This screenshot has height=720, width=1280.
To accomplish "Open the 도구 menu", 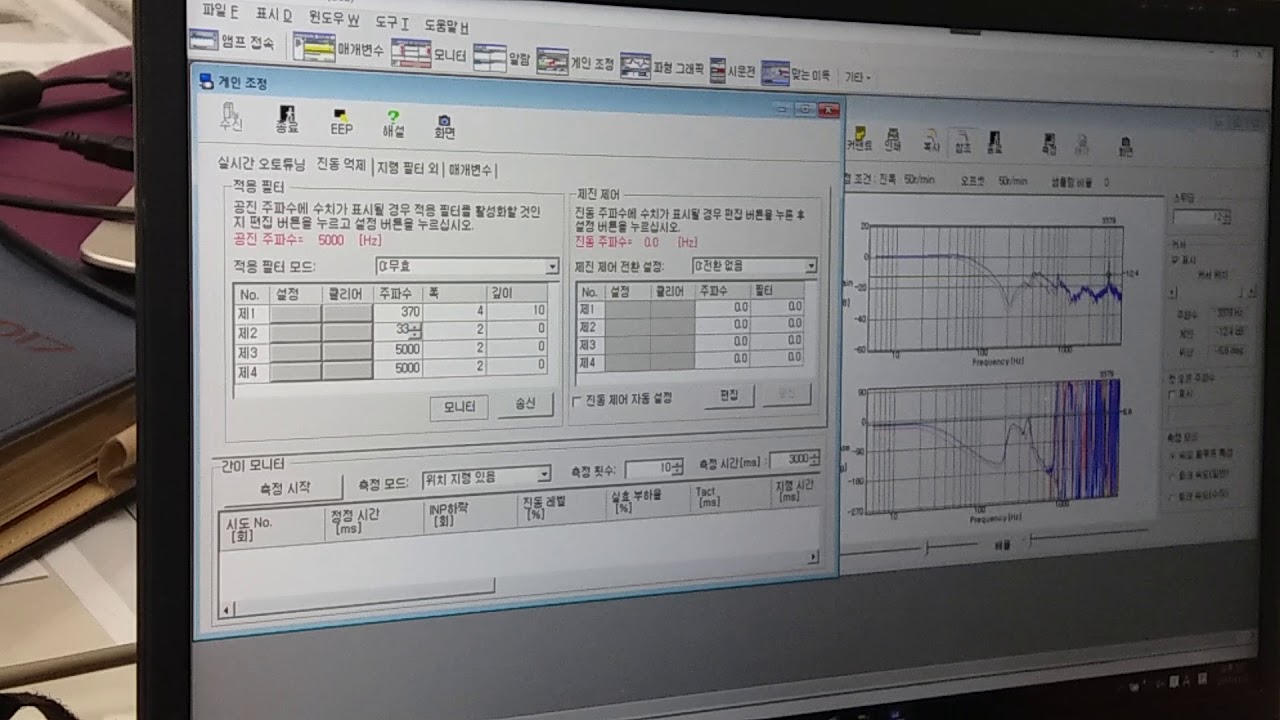I will pos(392,22).
